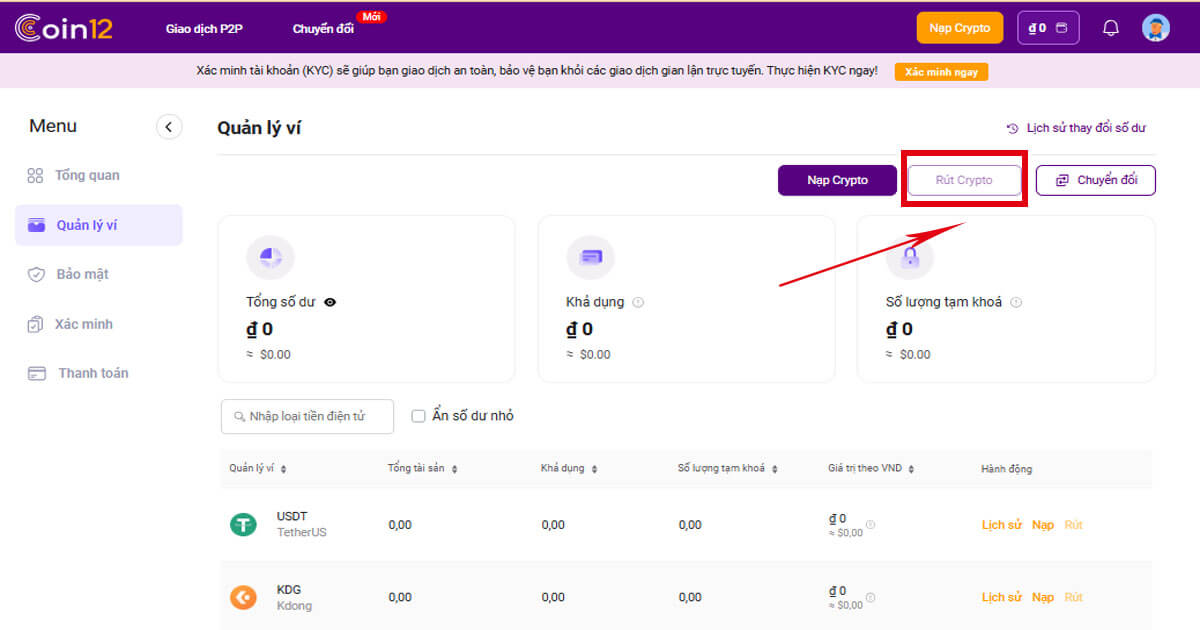1200x630 pixels.
Task: Collapse the Menu sidebar with chevron
Action: tap(169, 126)
